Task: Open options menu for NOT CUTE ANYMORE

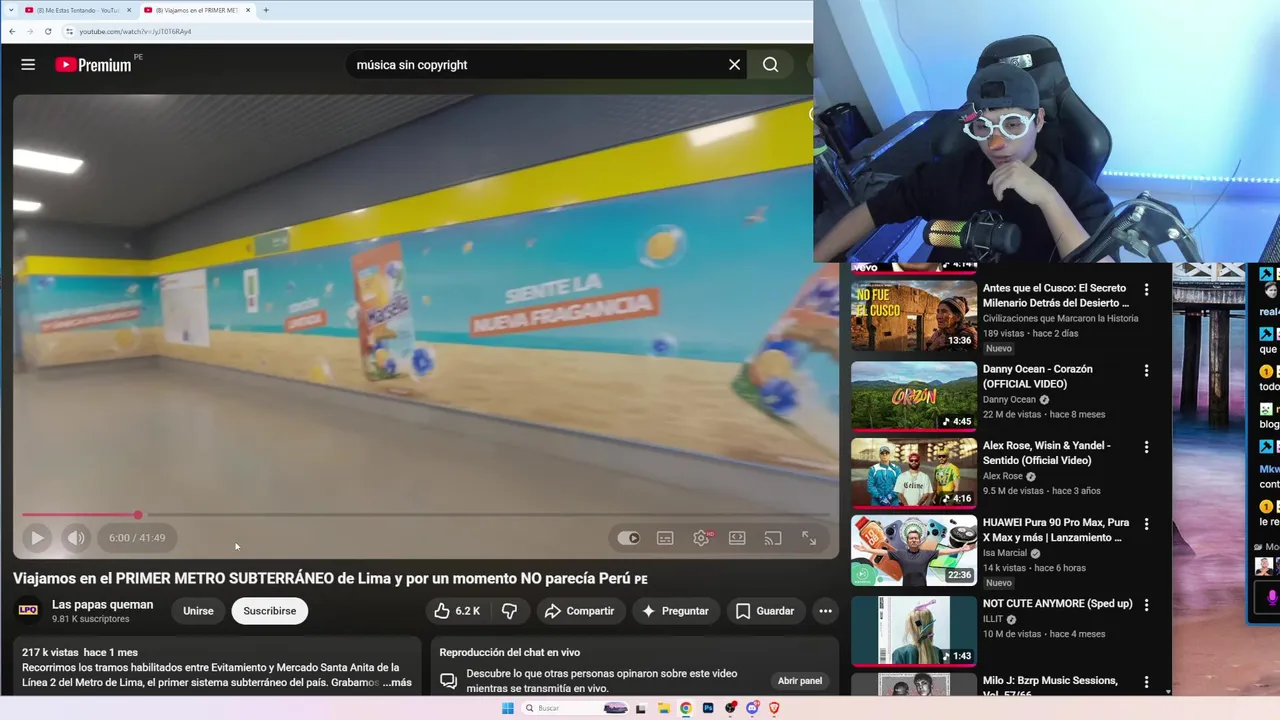Action: click(1146, 605)
